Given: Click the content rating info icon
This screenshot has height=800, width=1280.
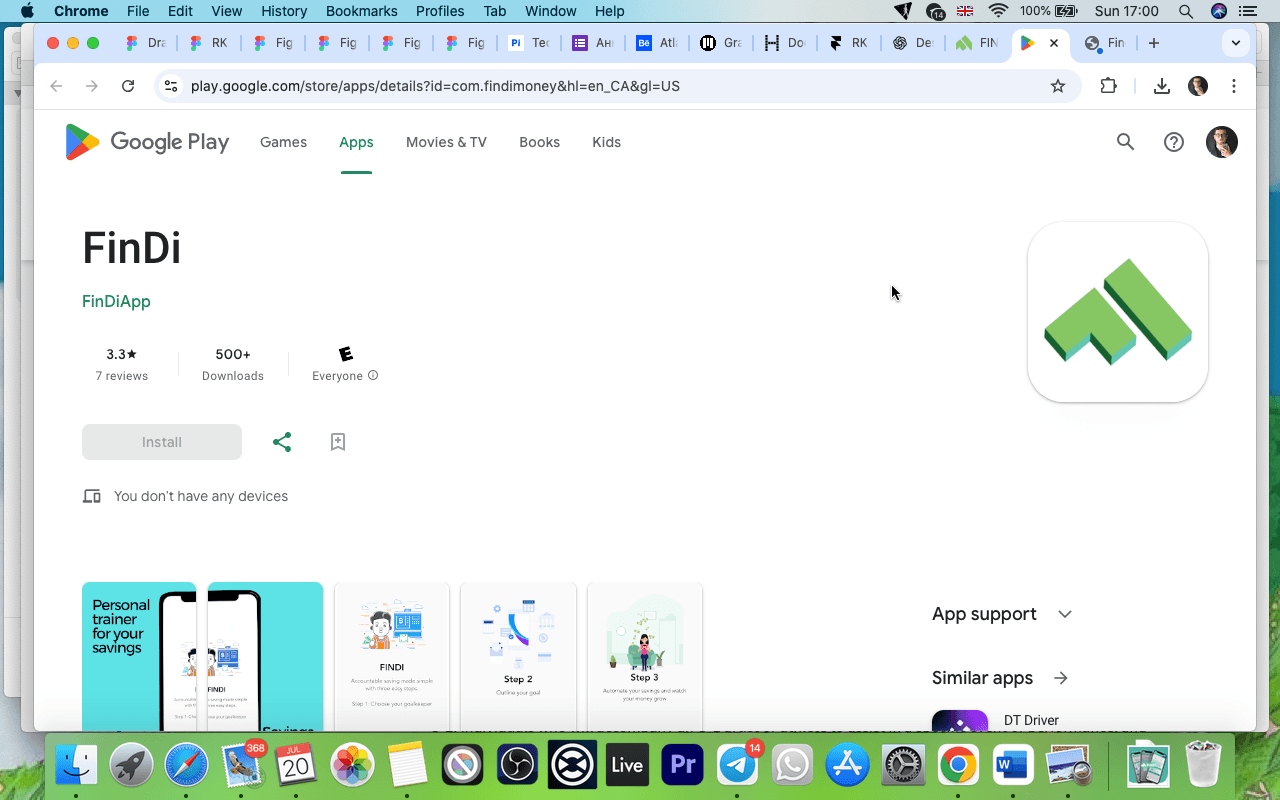Looking at the screenshot, I should pyautogui.click(x=373, y=376).
